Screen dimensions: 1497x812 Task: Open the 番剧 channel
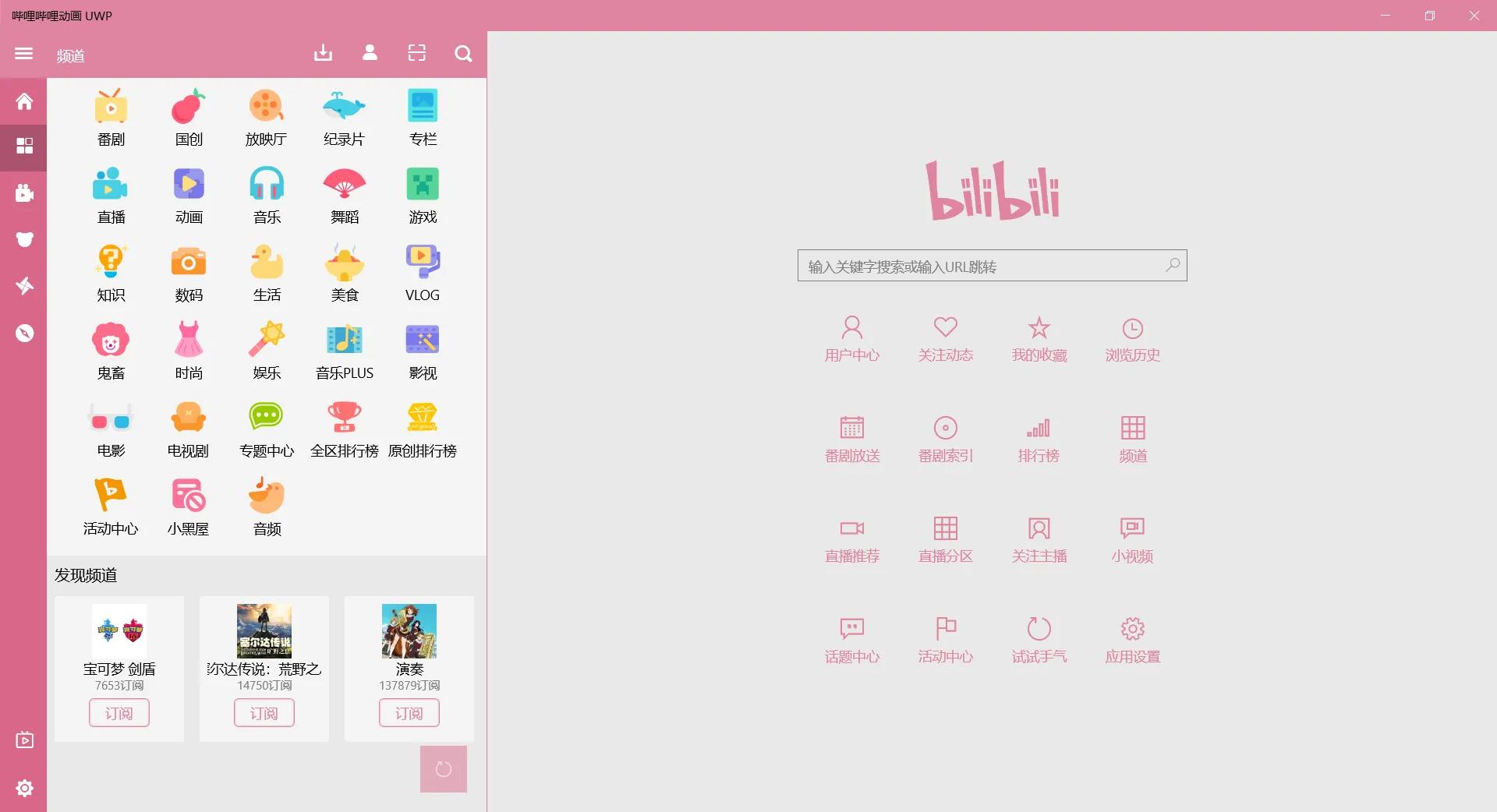109,115
